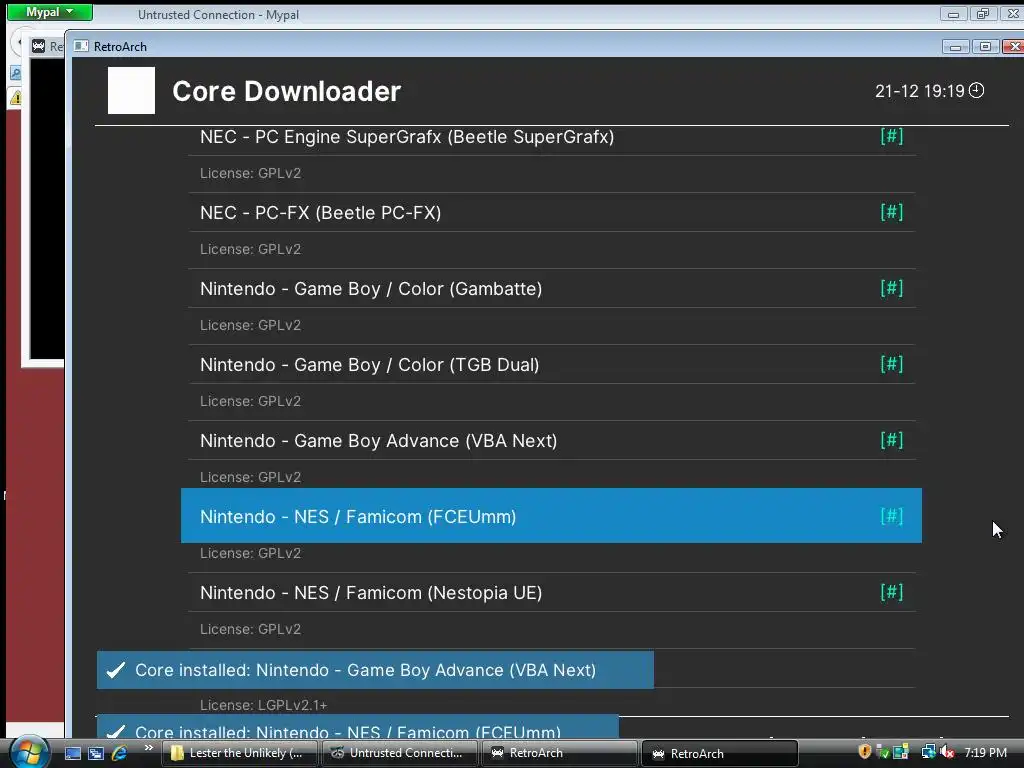Switch to active RetroArch taskbar item
Image resolution: width=1024 pixels, height=768 pixels.
pyautogui.click(x=720, y=753)
